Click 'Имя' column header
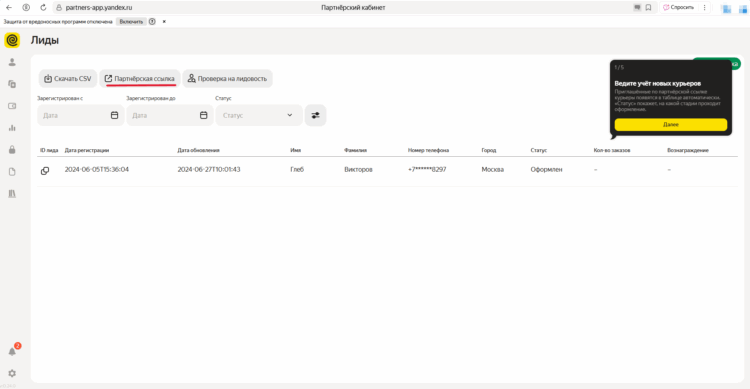 point(296,150)
